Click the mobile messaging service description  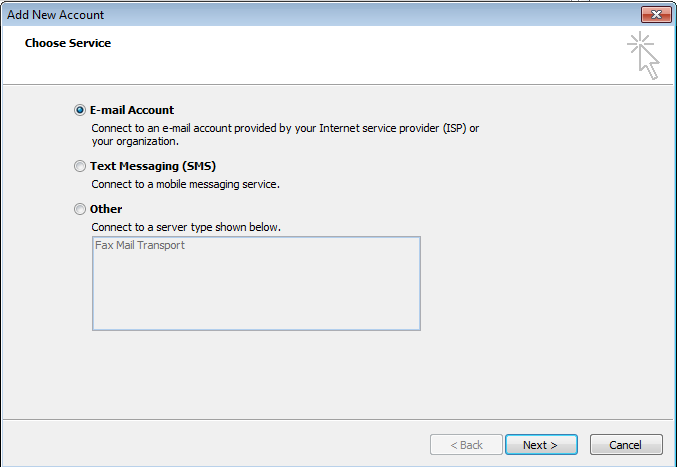click(x=185, y=184)
